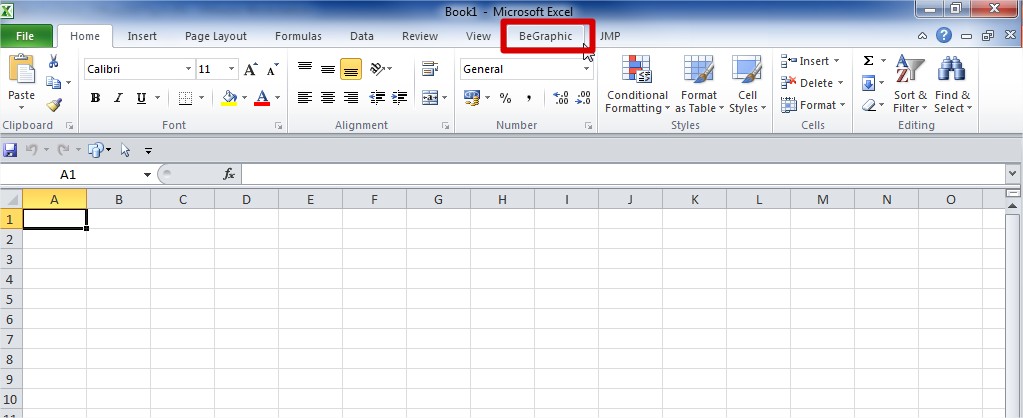Toggle Italic formatting
This screenshot has width=1023, height=418.
click(x=118, y=98)
